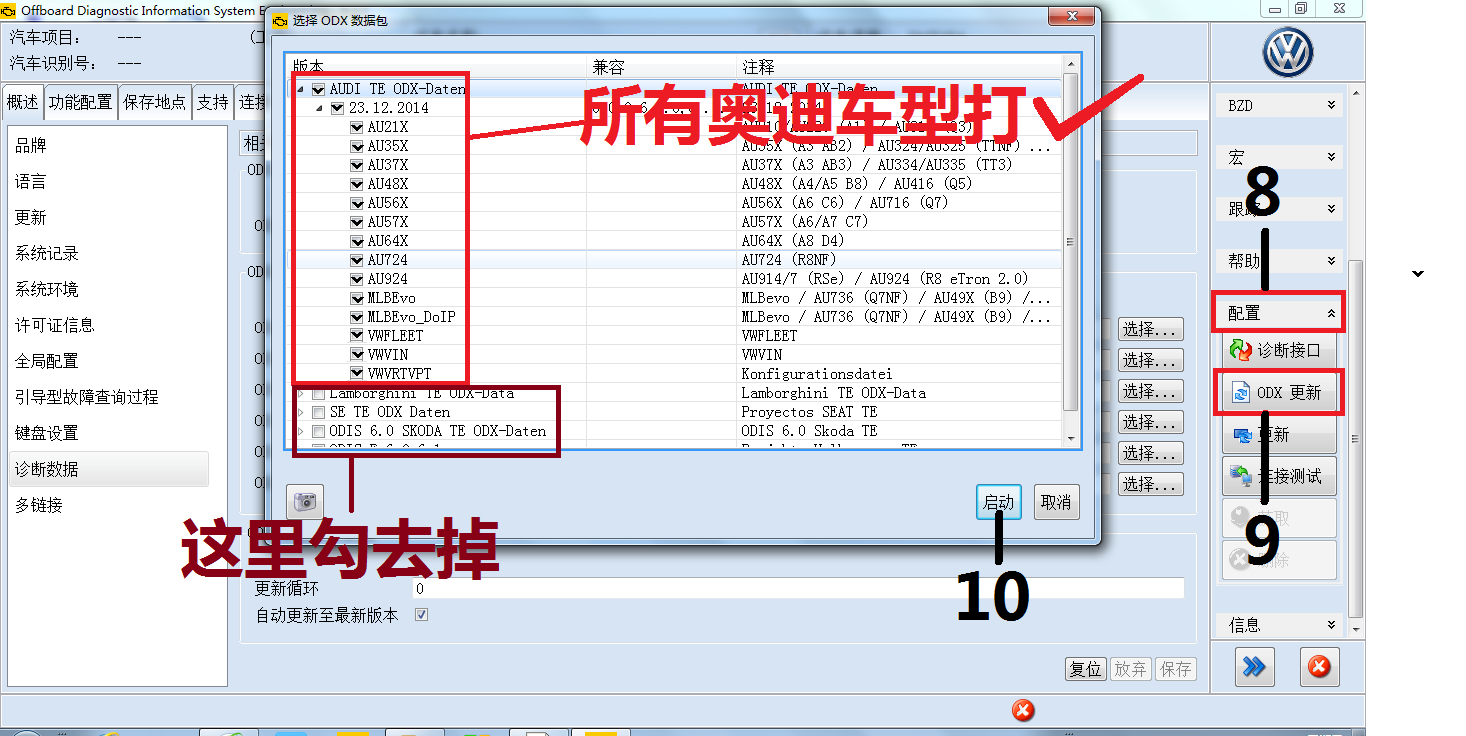1466x736 pixels.
Task: Click the 兼容 column header
Action: 660,67
